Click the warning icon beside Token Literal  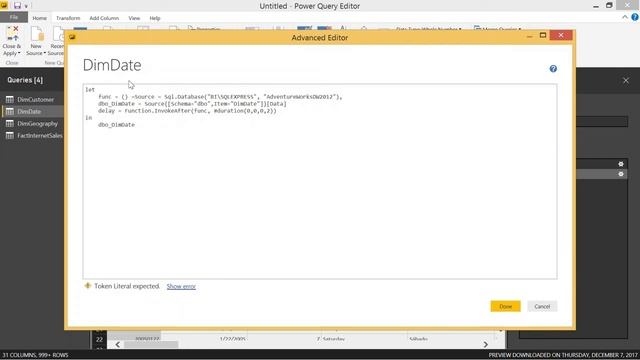[87, 286]
